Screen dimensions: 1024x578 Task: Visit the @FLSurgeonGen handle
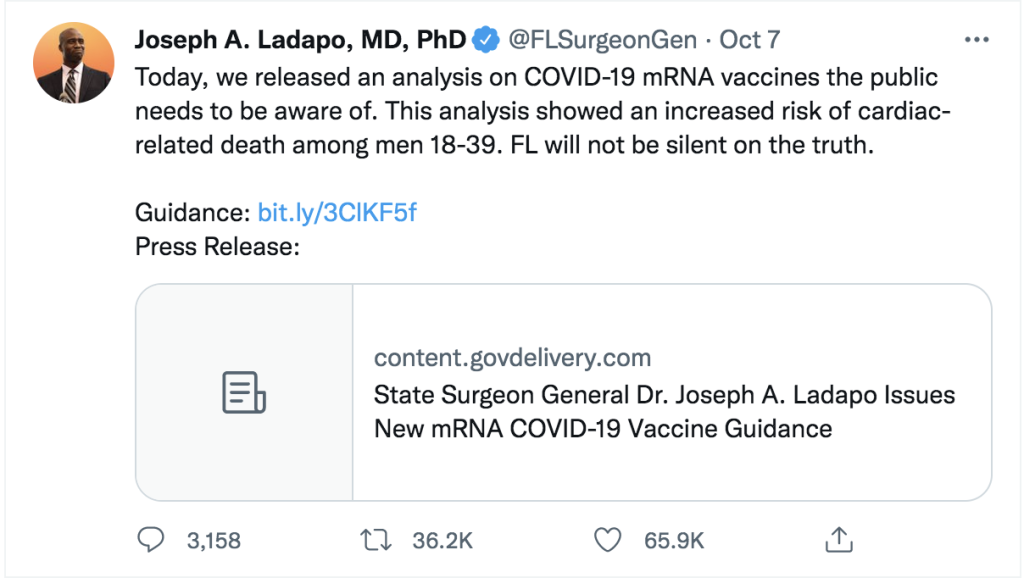coord(602,40)
